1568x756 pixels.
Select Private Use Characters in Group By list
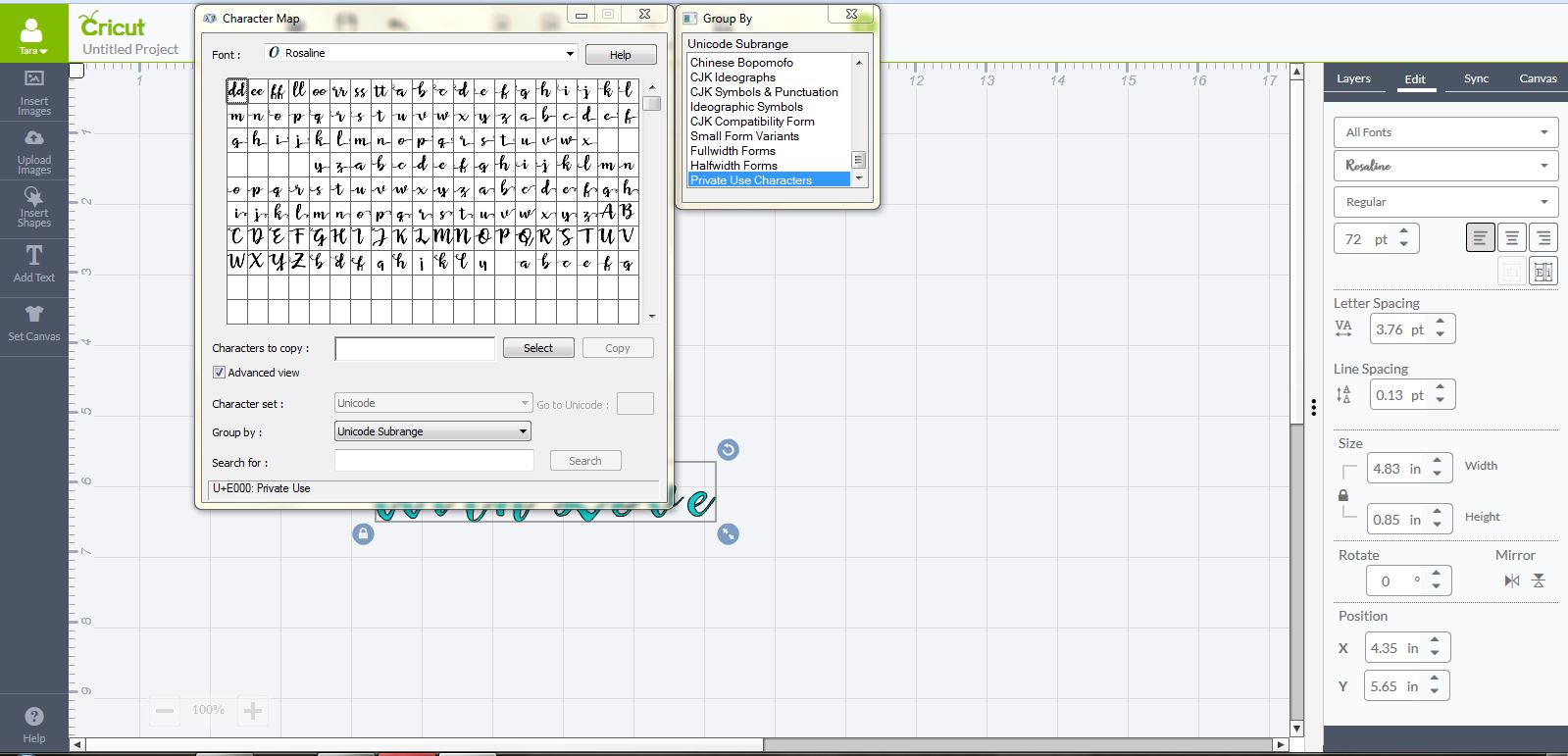click(x=768, y=180)
